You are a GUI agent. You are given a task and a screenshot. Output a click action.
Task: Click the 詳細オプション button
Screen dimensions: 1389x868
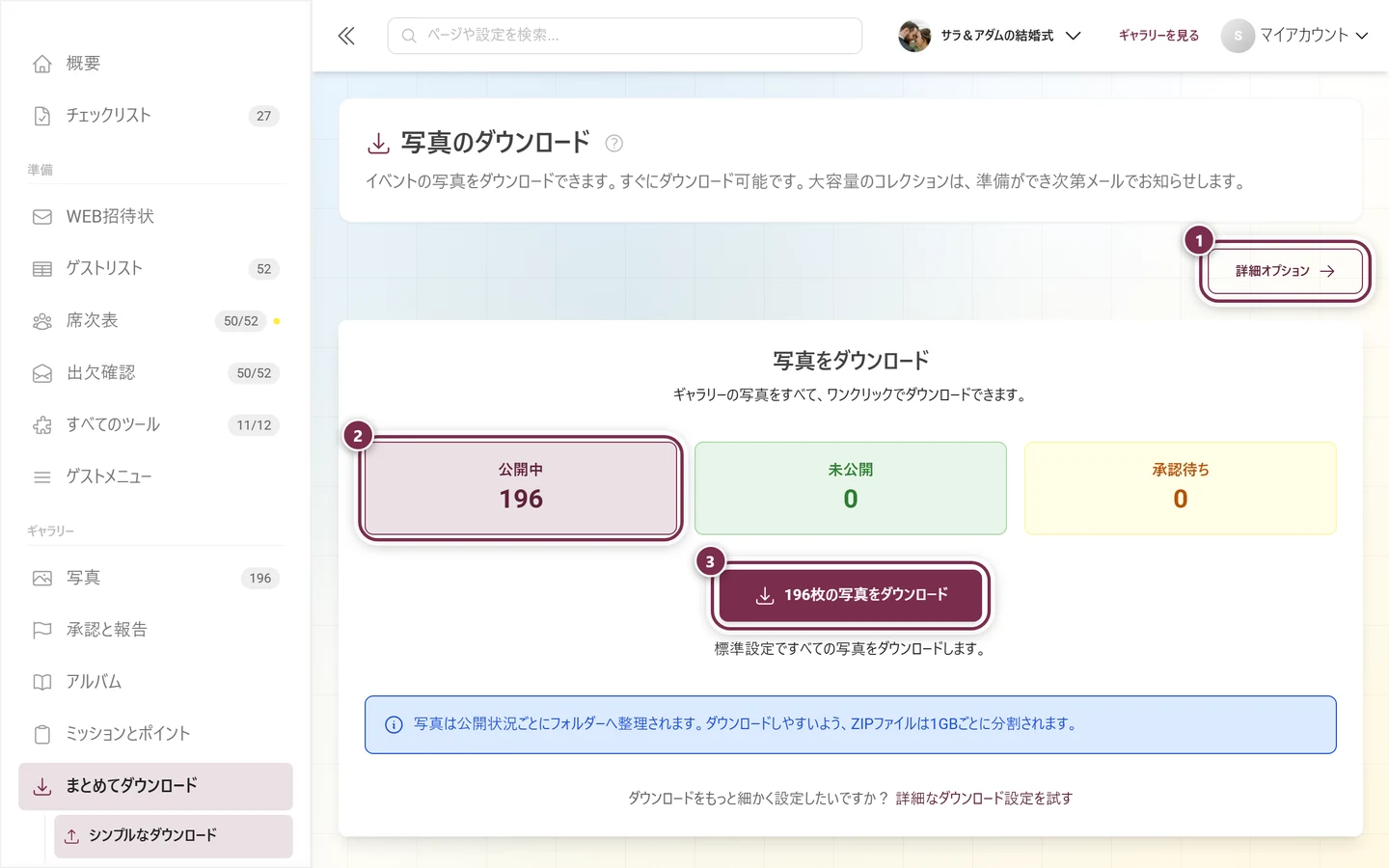1285,271
